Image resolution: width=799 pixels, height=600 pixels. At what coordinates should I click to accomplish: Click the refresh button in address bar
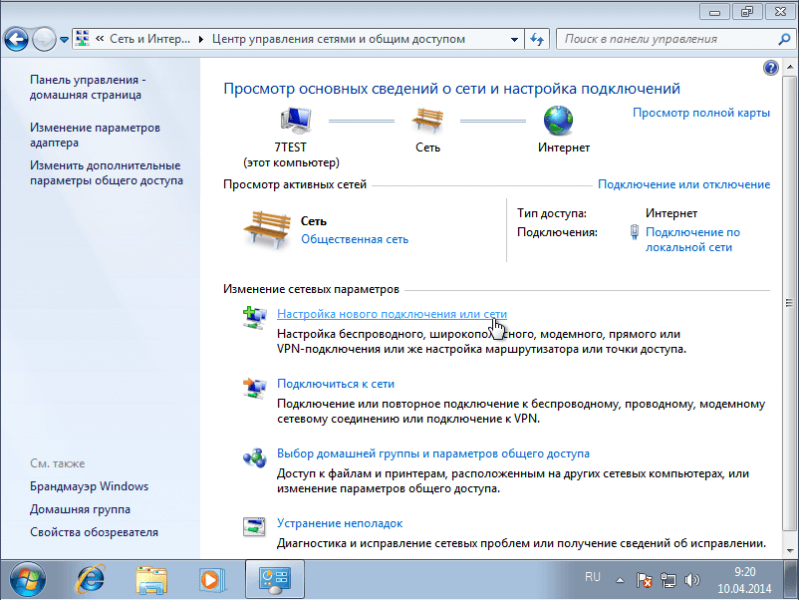[x=537, y=39]
